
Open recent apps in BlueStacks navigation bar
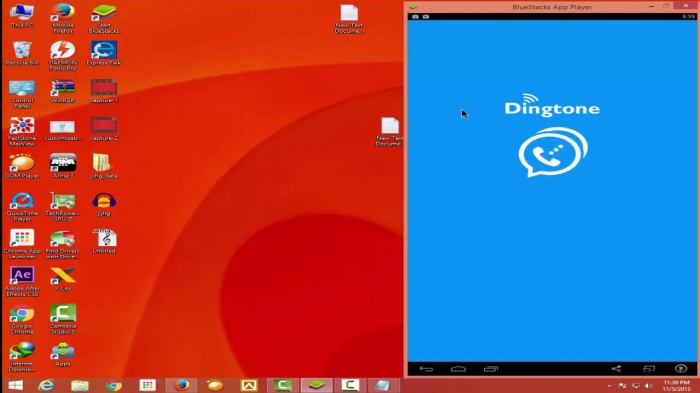491,369
